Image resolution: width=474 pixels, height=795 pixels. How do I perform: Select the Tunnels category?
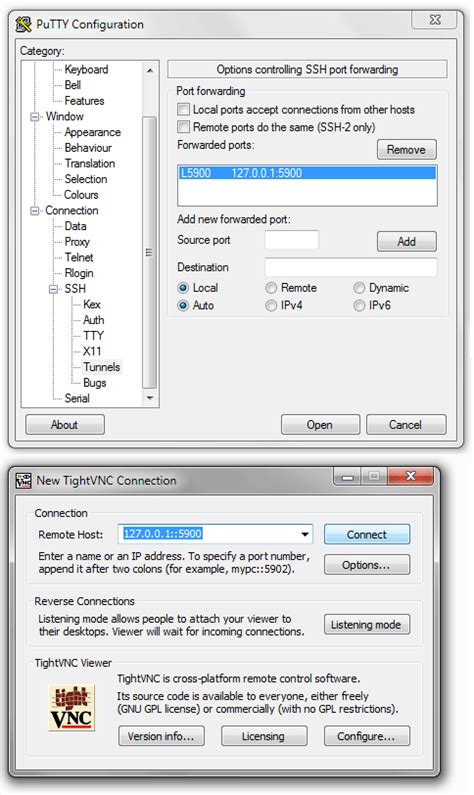(101, 367)
